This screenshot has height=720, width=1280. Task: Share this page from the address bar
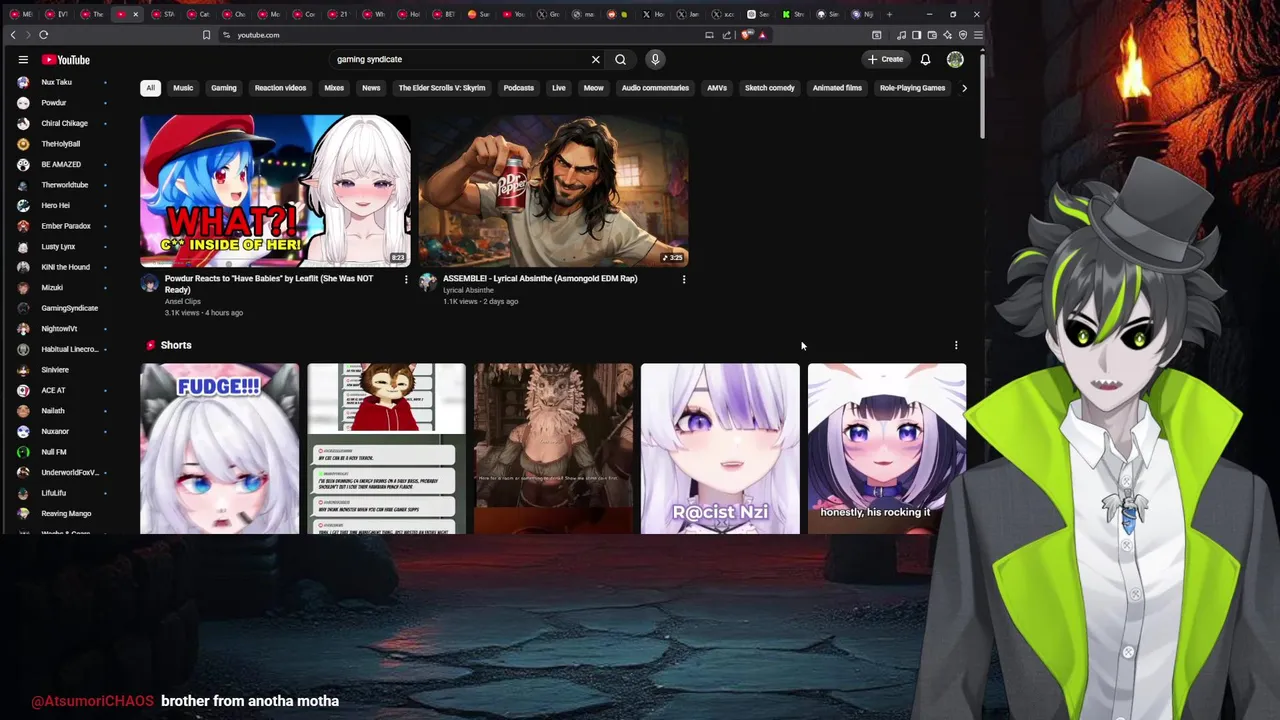tap(727, 35)
